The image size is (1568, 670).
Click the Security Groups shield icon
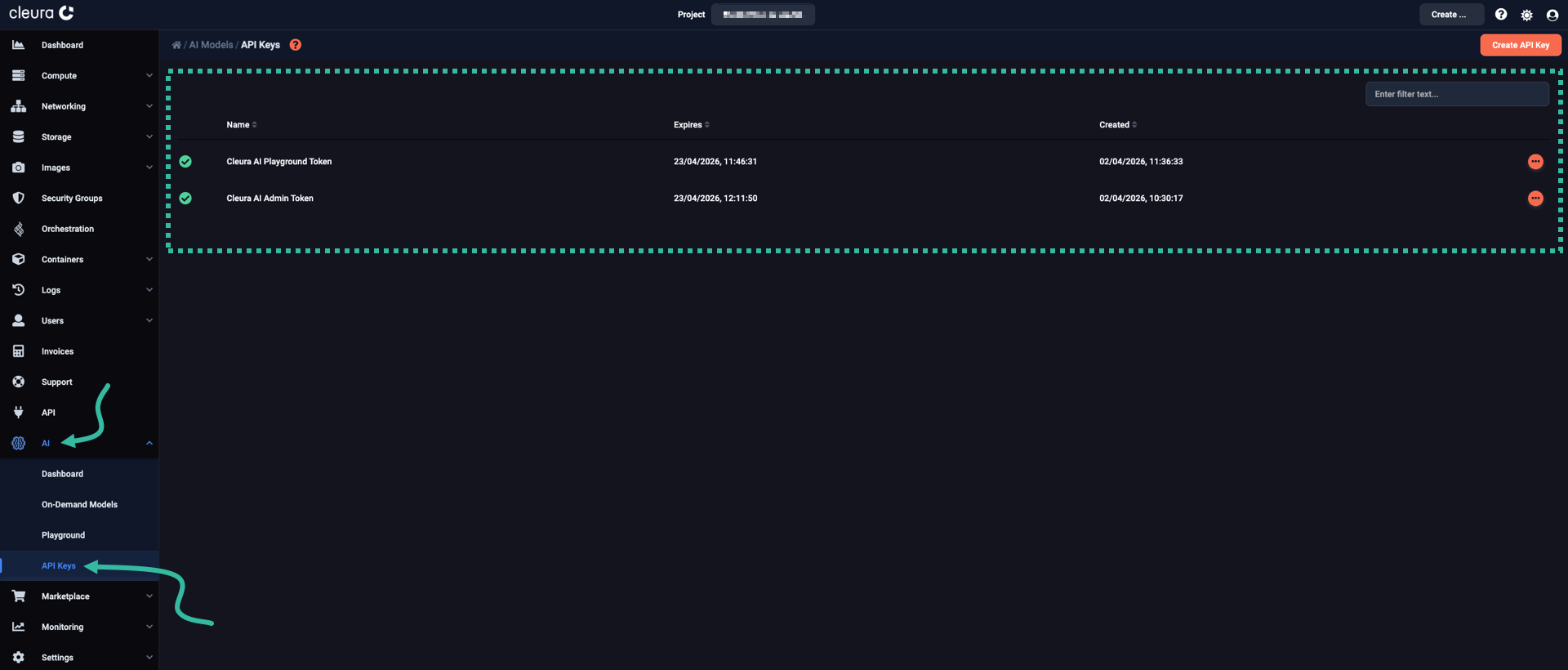coord(18,198)
